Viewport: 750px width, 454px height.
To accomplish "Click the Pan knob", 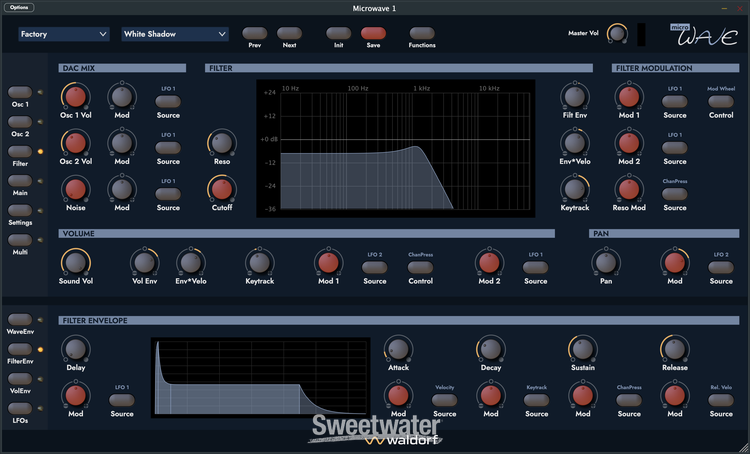I will 606,263.
